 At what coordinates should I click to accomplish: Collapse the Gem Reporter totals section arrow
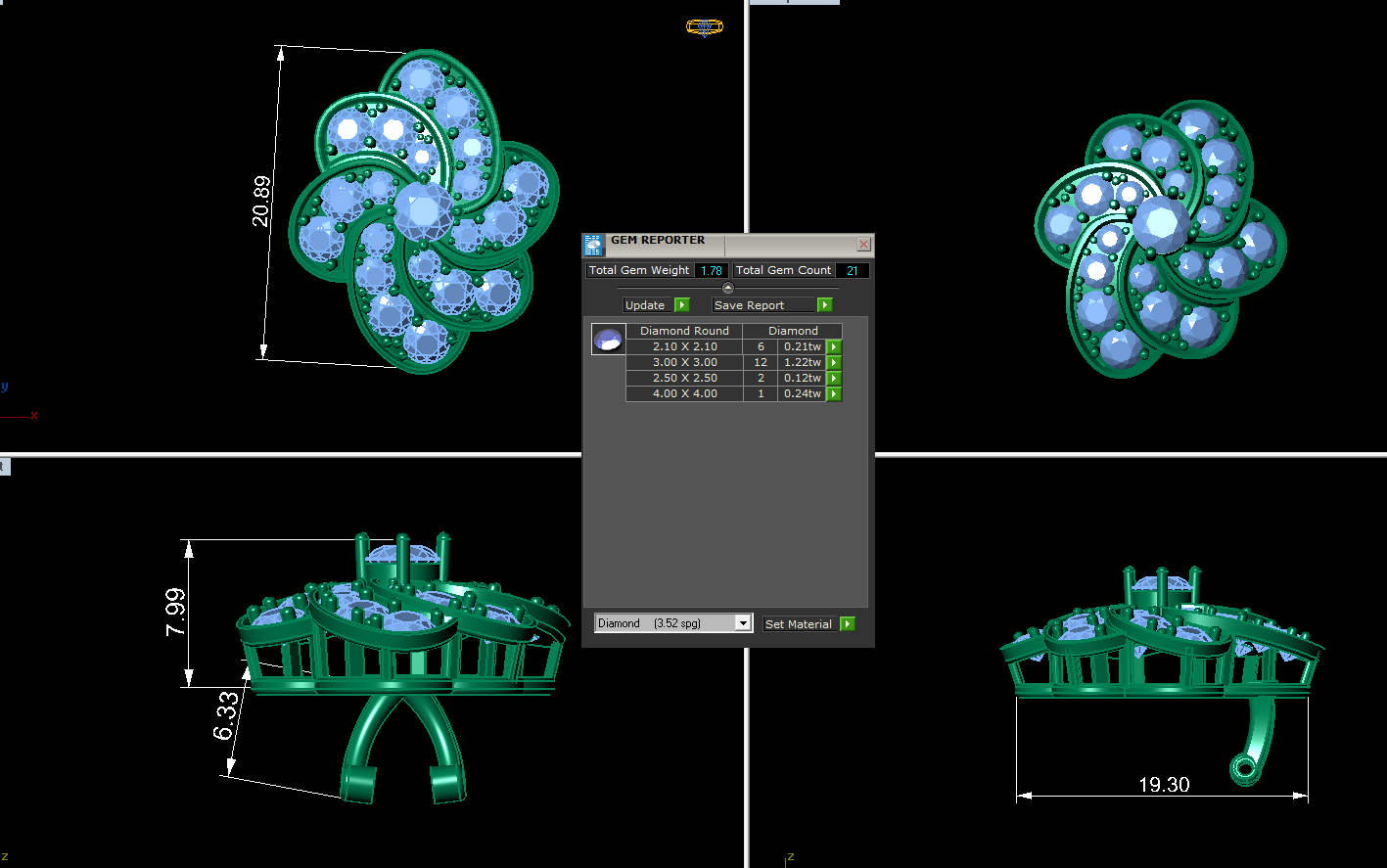[x=727, y=288]
